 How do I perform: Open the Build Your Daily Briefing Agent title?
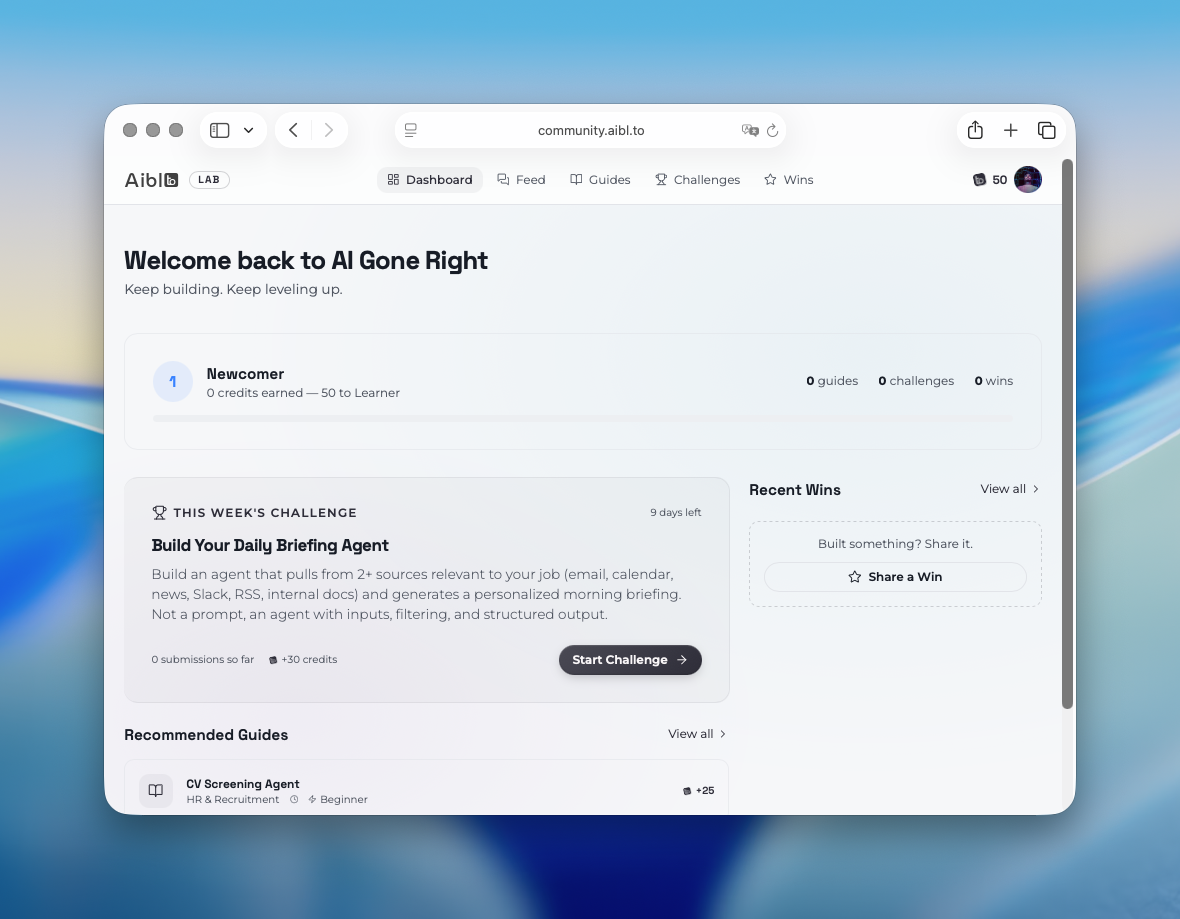pyautogui.click(x=269, y=546)
